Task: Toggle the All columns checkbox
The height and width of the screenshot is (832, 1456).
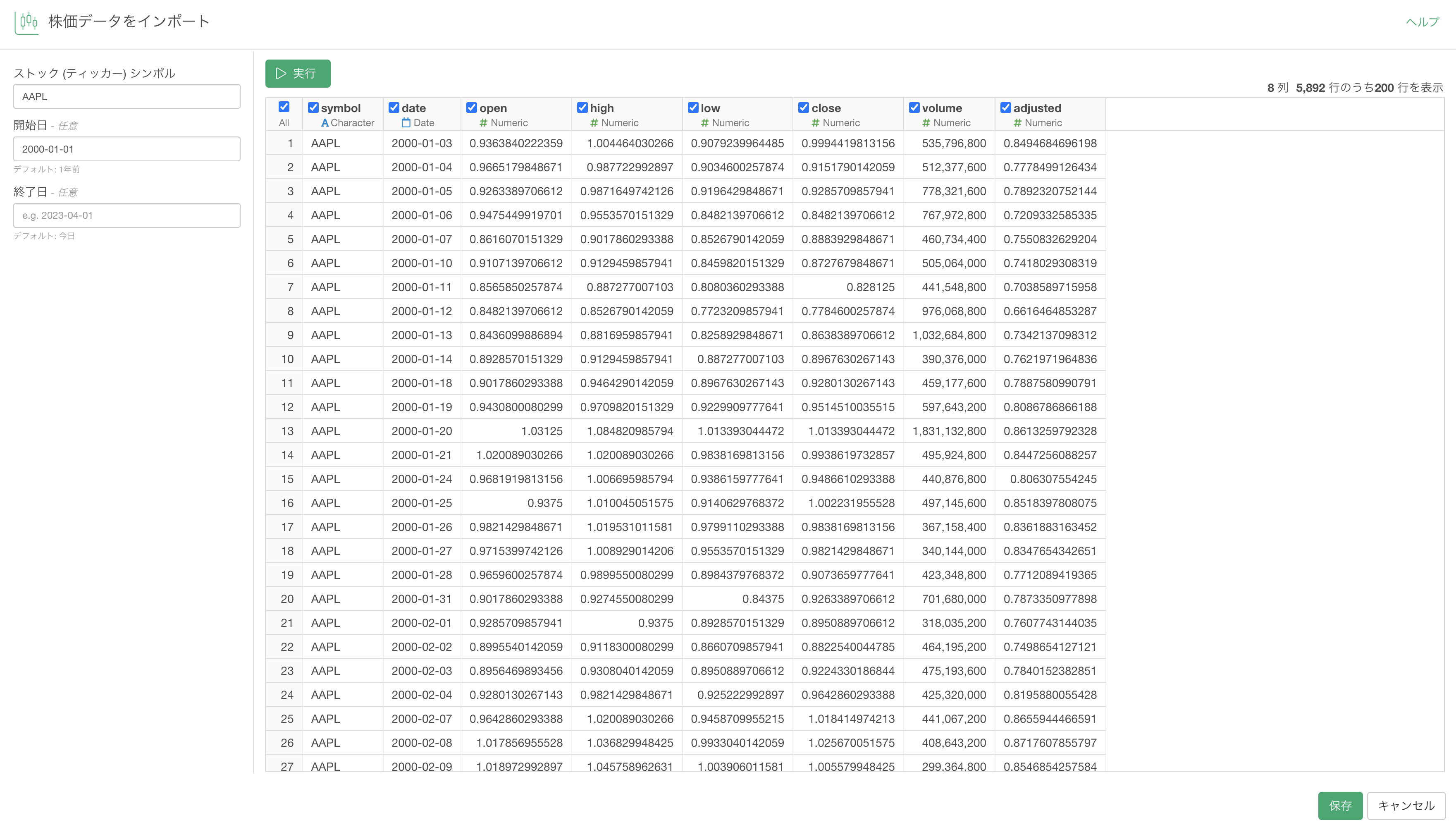Action: pos(284,107)
